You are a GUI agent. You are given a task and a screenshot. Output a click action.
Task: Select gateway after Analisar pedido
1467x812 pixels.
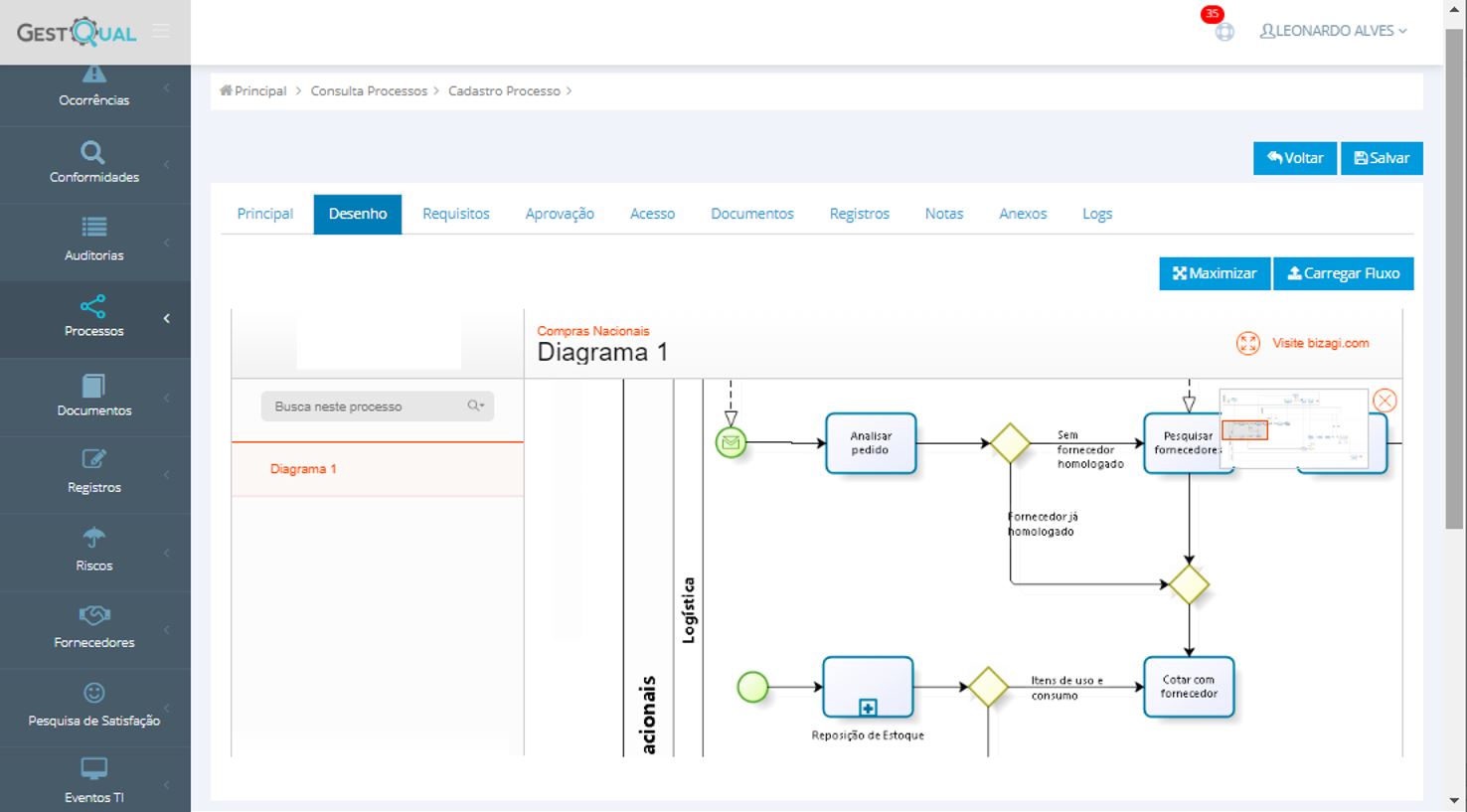[x=1010, y=443]
